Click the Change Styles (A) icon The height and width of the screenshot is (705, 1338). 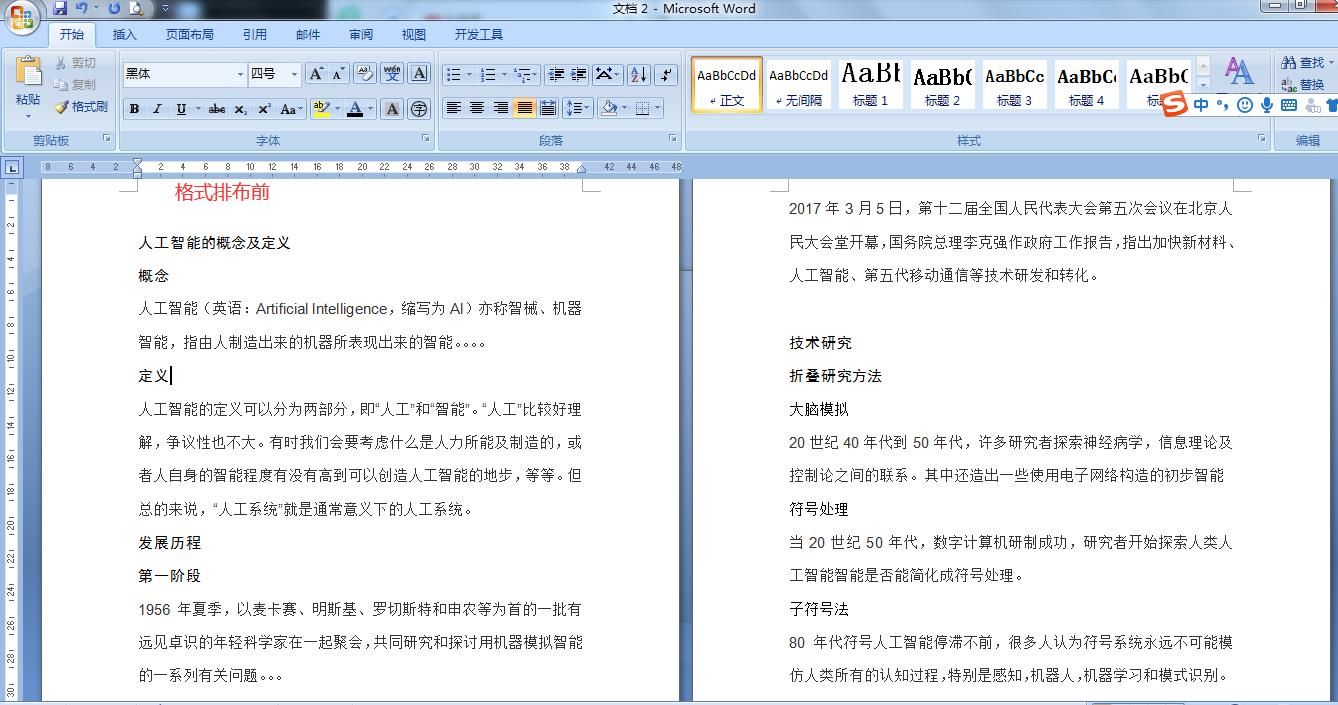1239,72
